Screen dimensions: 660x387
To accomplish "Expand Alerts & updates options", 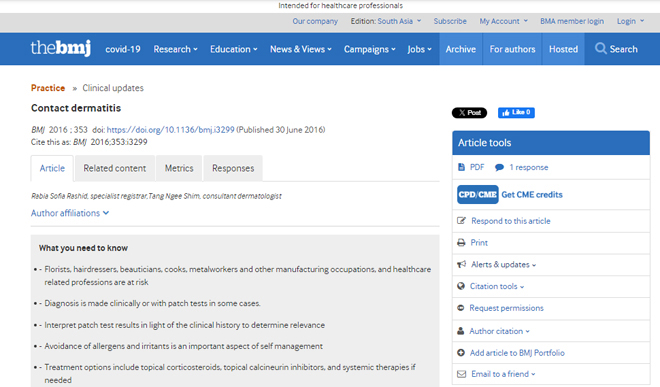I will [503, 264].
